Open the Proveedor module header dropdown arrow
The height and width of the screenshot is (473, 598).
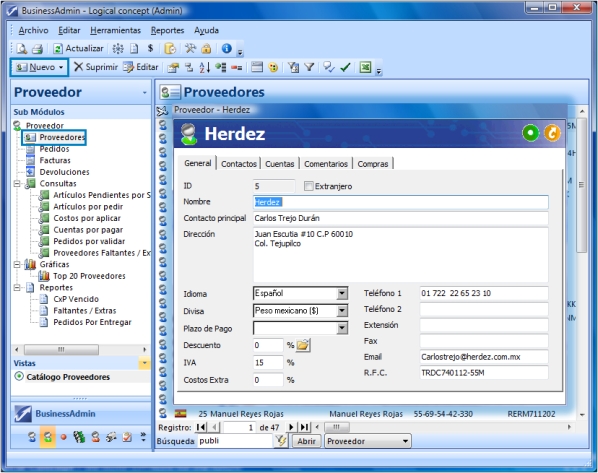click(x=145, y=92)
